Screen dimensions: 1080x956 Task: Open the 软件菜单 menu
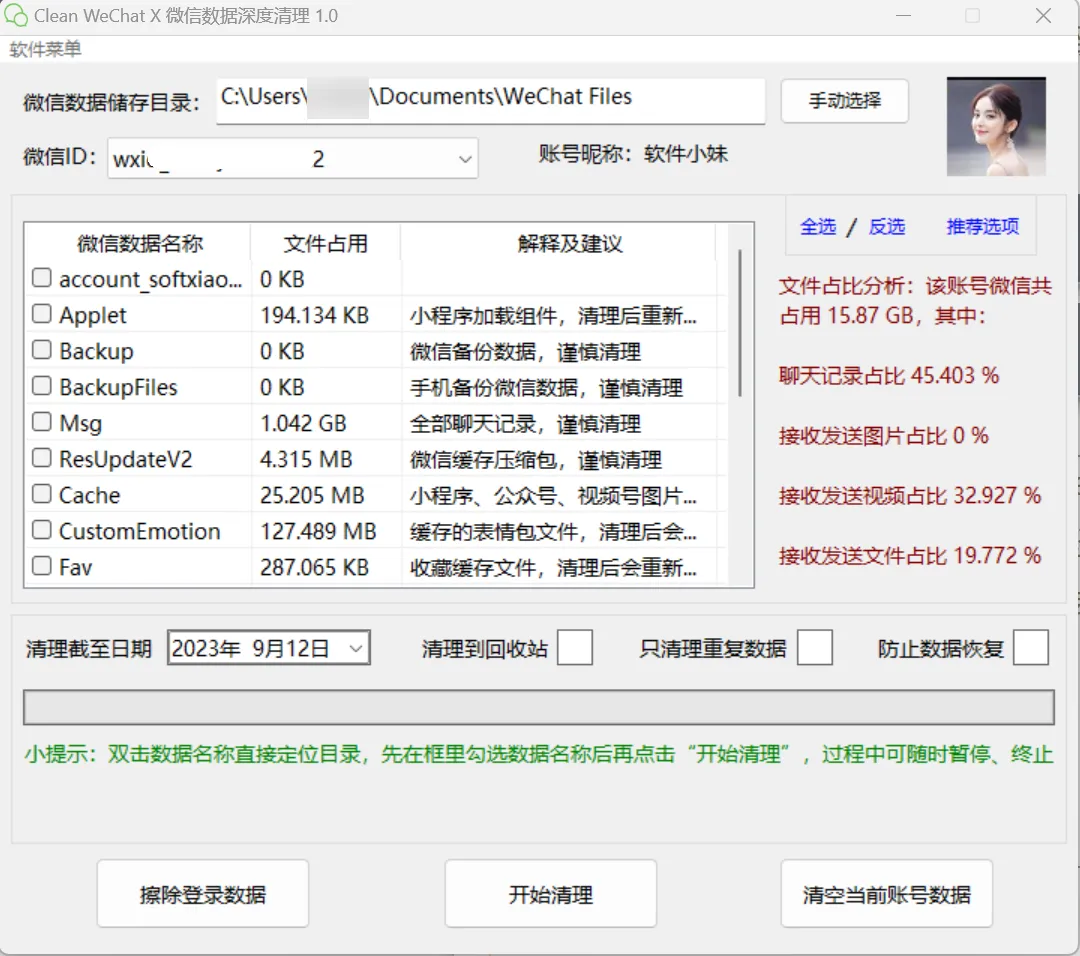coord(45,50)
